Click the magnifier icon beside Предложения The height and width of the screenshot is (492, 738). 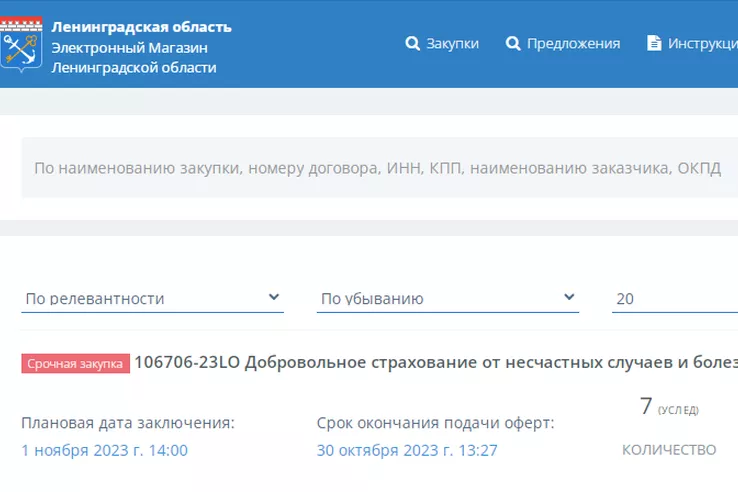(x=513, y=43)
